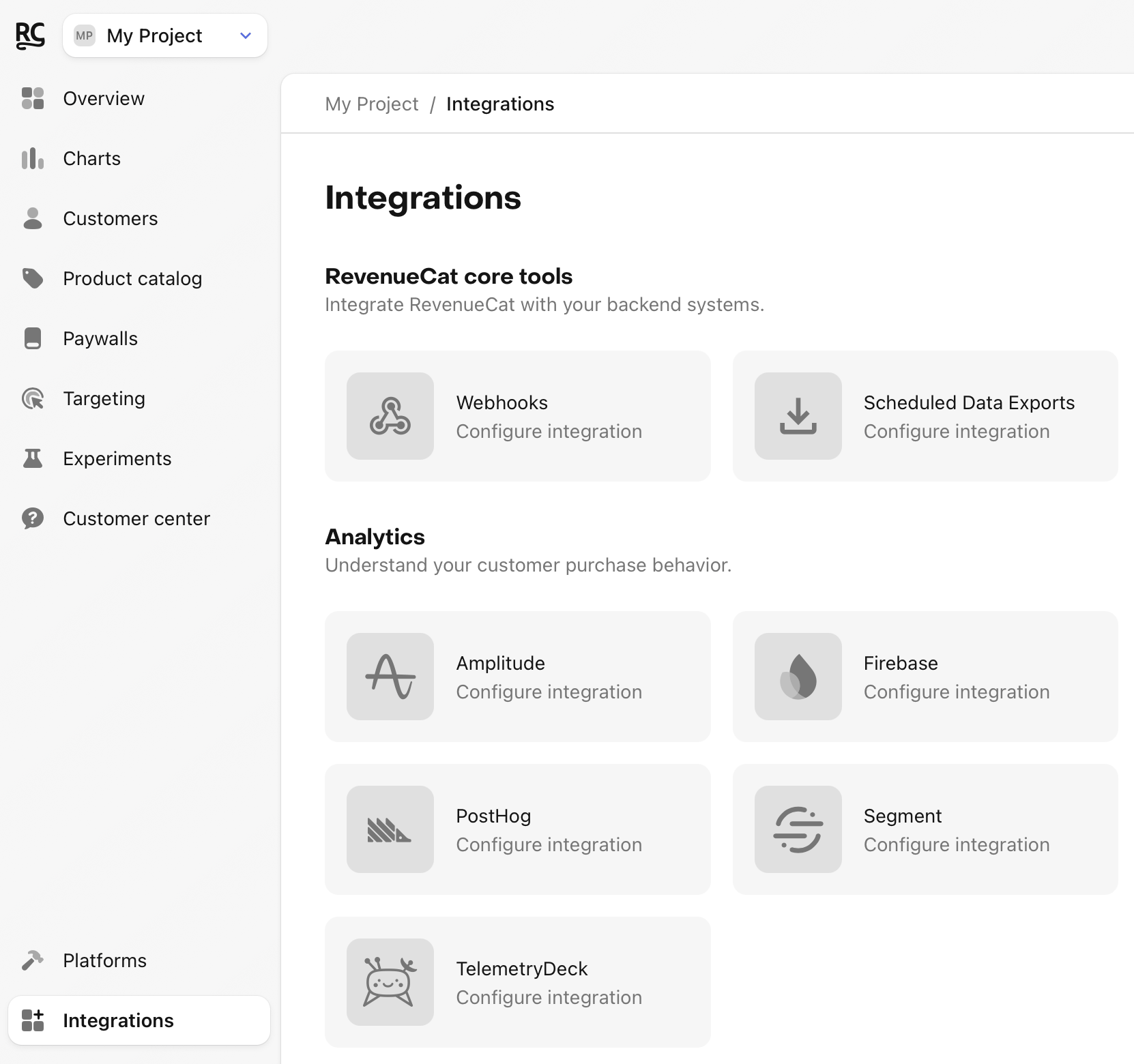This screenshot has width=1134, height=1064.
Task: Click the Firebase flame icon
Action: [798, 677]
